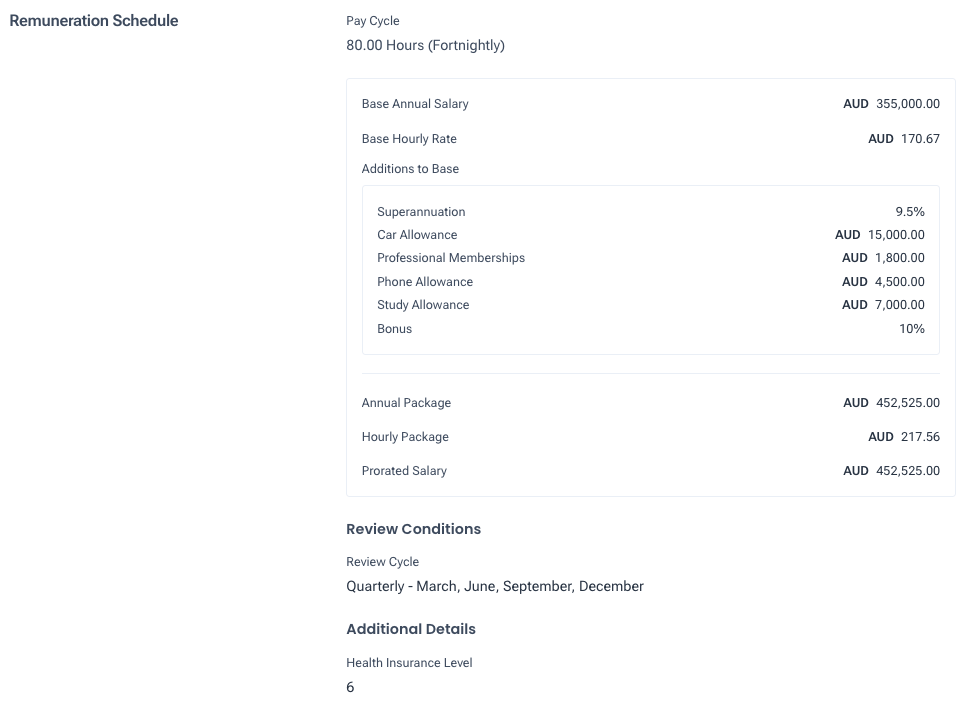Select the Base Annual Salary label
Screen dimensions: 967x717
pos(414,104)
